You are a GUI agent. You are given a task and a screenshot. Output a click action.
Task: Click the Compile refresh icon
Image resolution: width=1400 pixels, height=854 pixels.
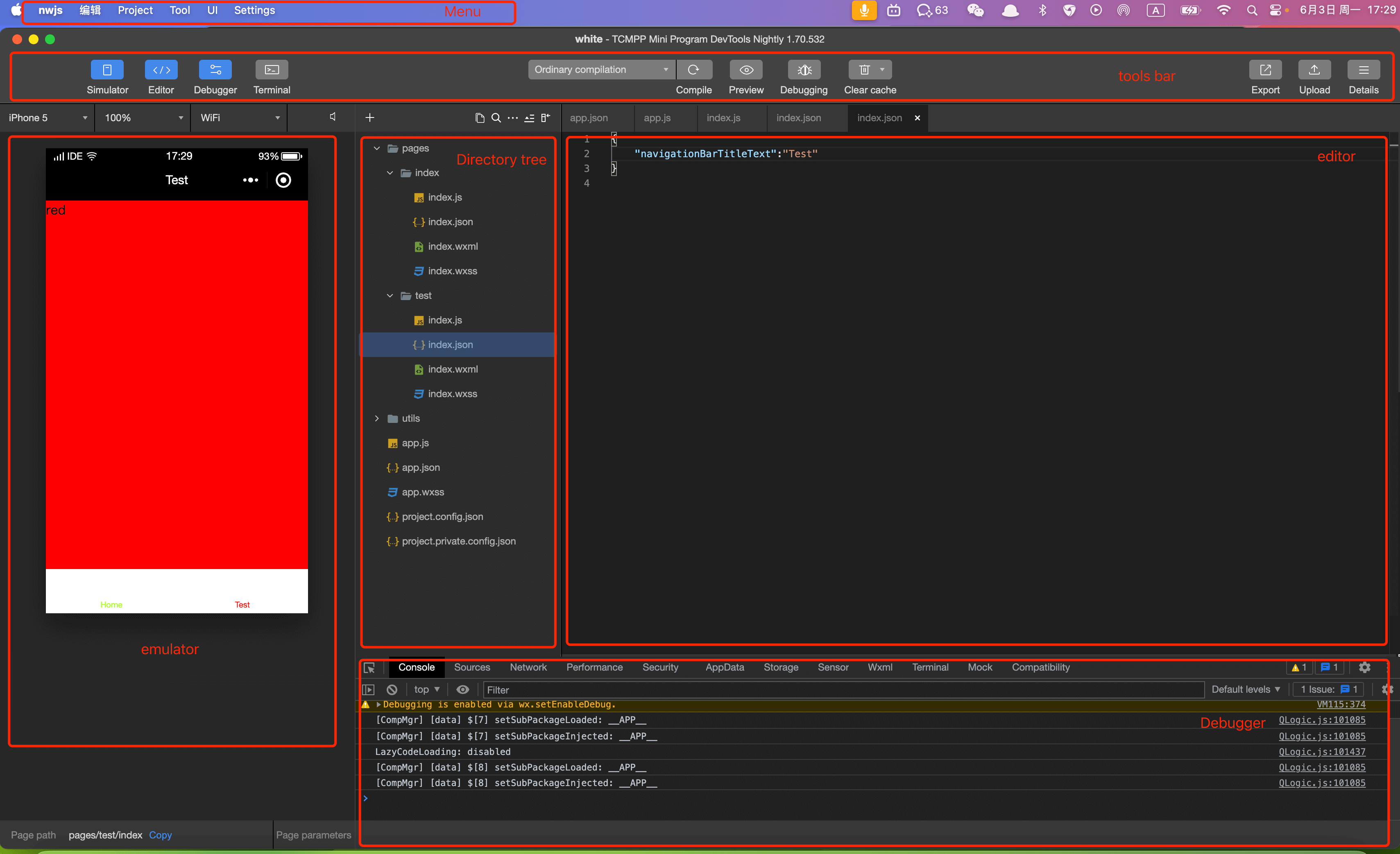(693, 70)
